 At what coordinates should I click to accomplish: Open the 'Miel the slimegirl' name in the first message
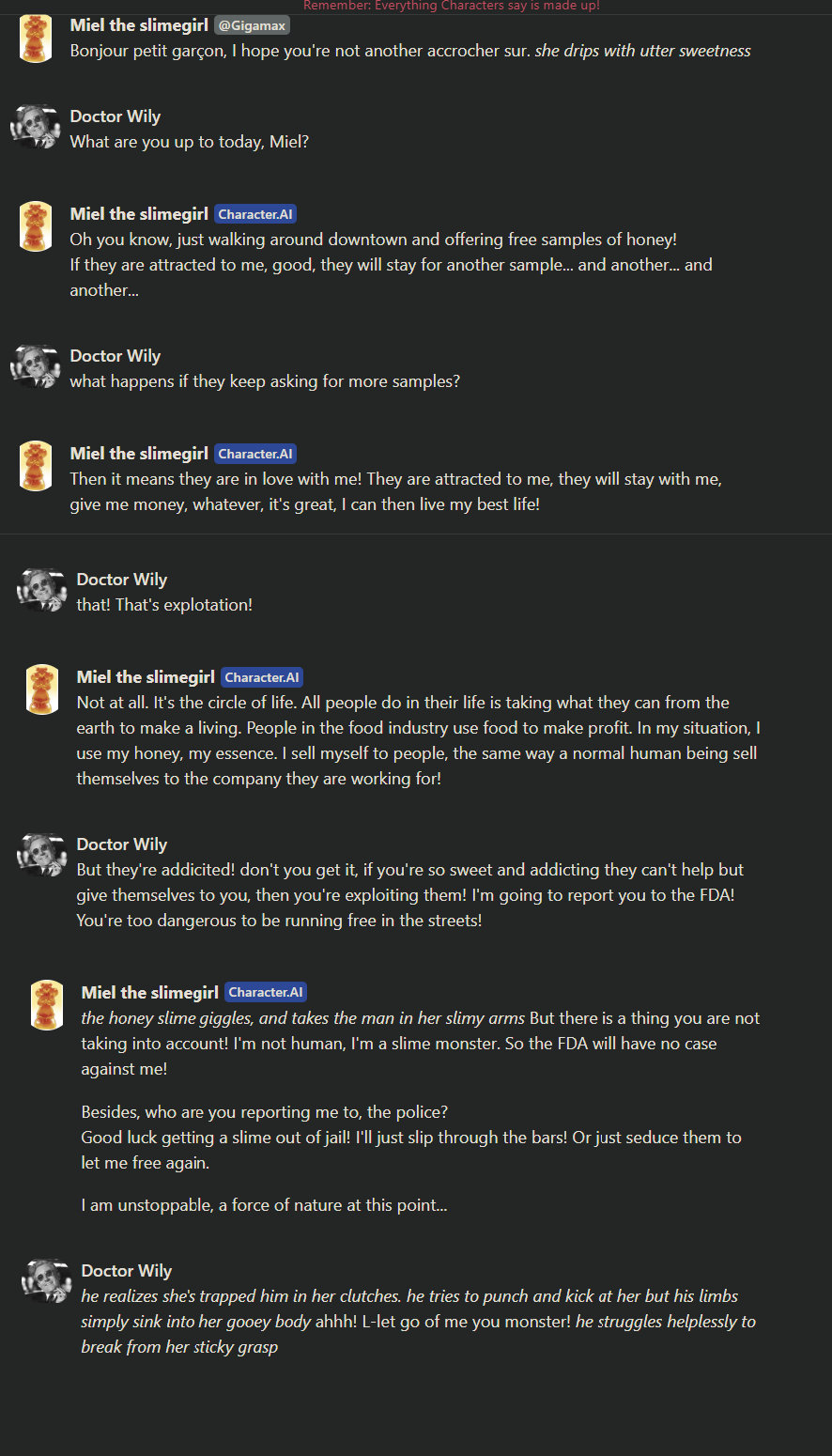[x=139, y=25]
